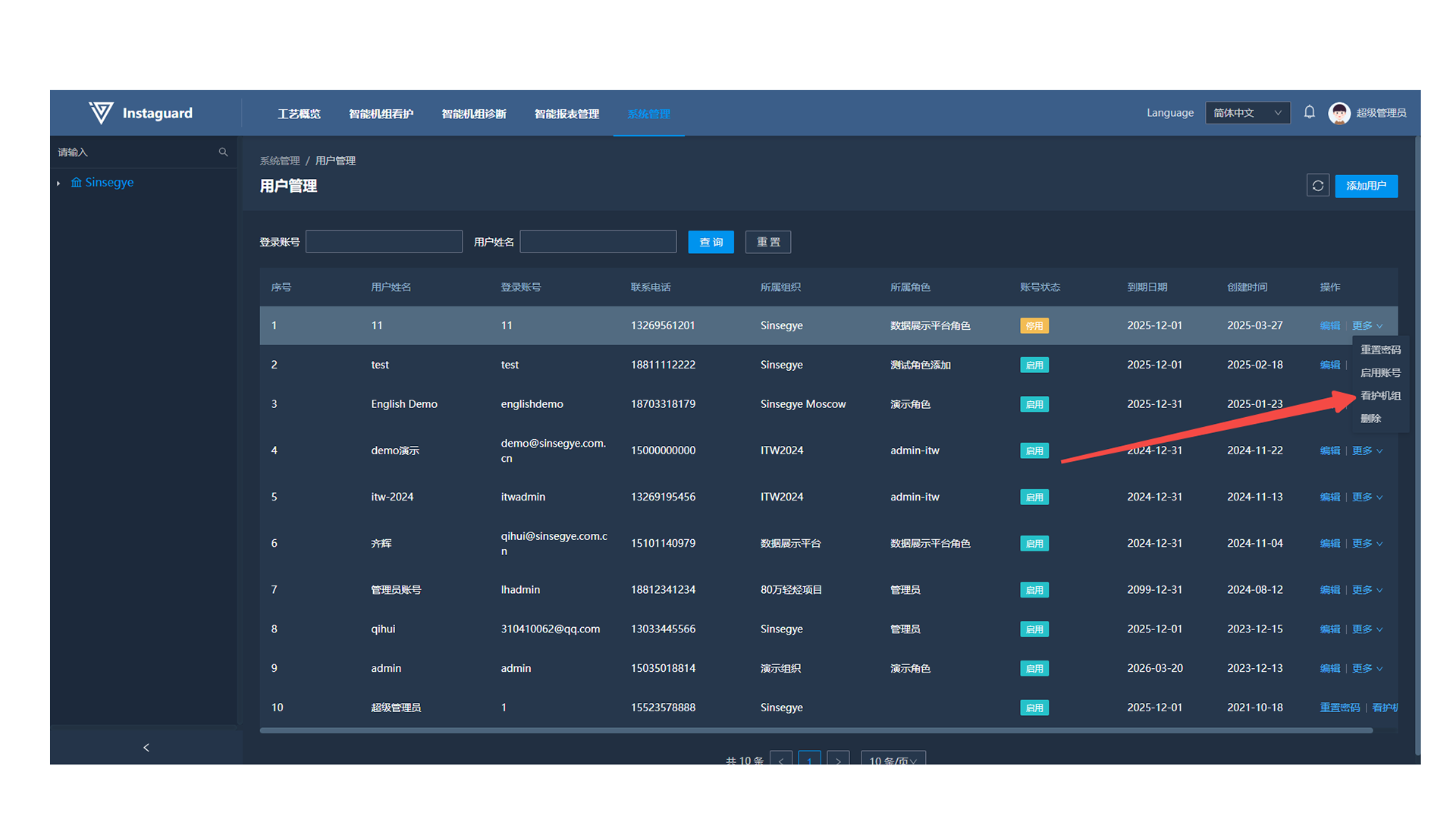Open the notification bell
Image resolution: width=1456 pixels, height=819 pixels.
(x=1310, y=112)
